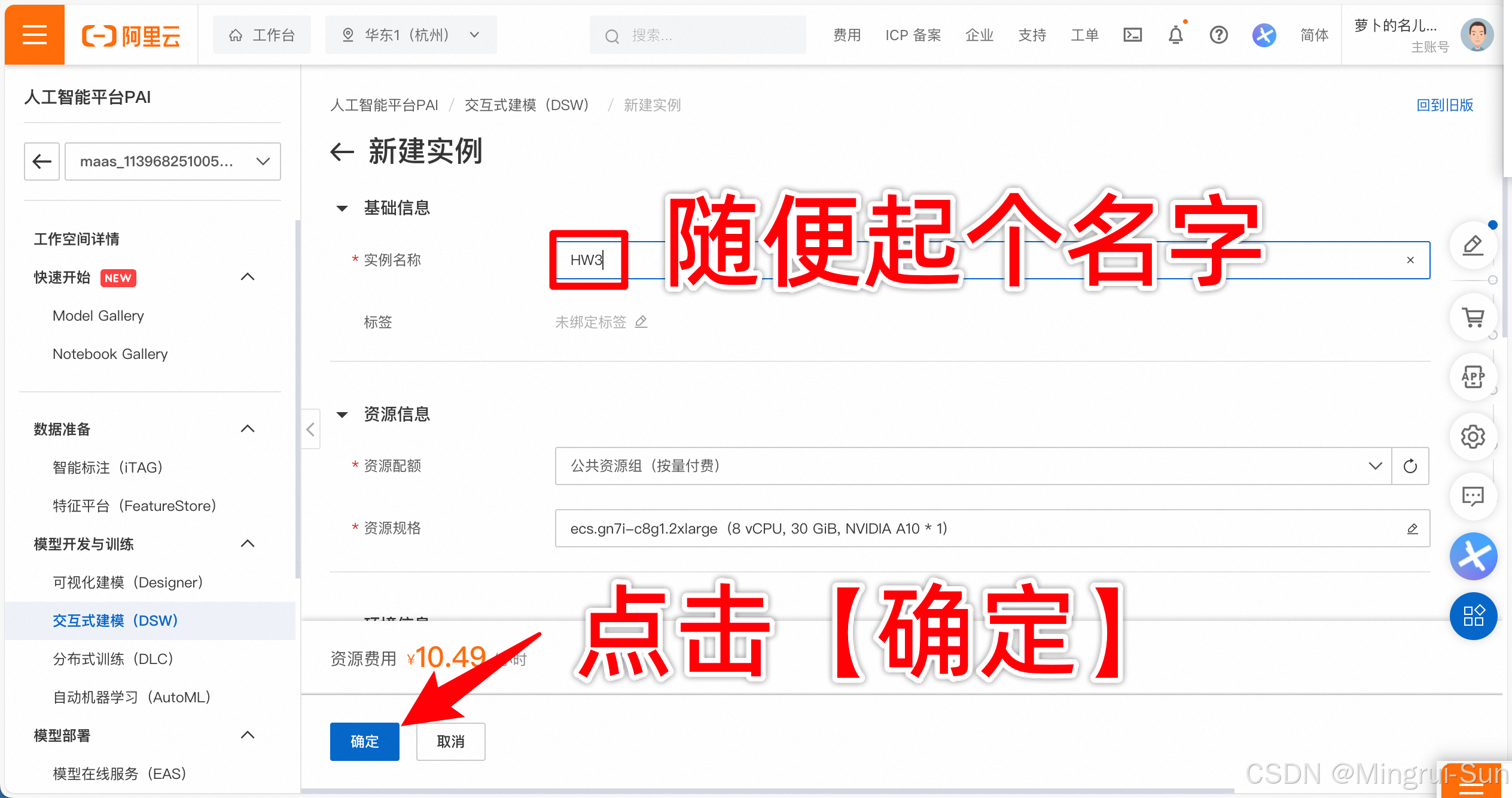Click the 确定 confirm button
This screenshot has height=798, width=1512.
364,741
